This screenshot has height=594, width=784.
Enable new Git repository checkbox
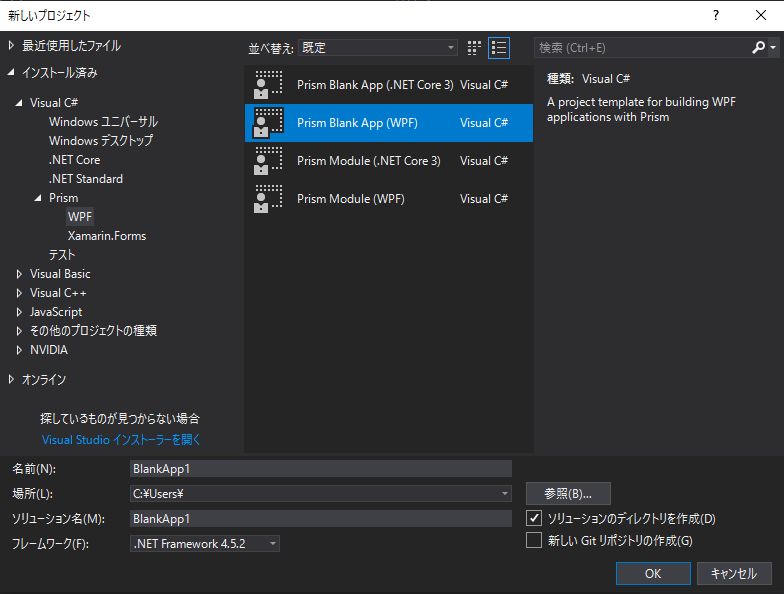coord(534,540)
